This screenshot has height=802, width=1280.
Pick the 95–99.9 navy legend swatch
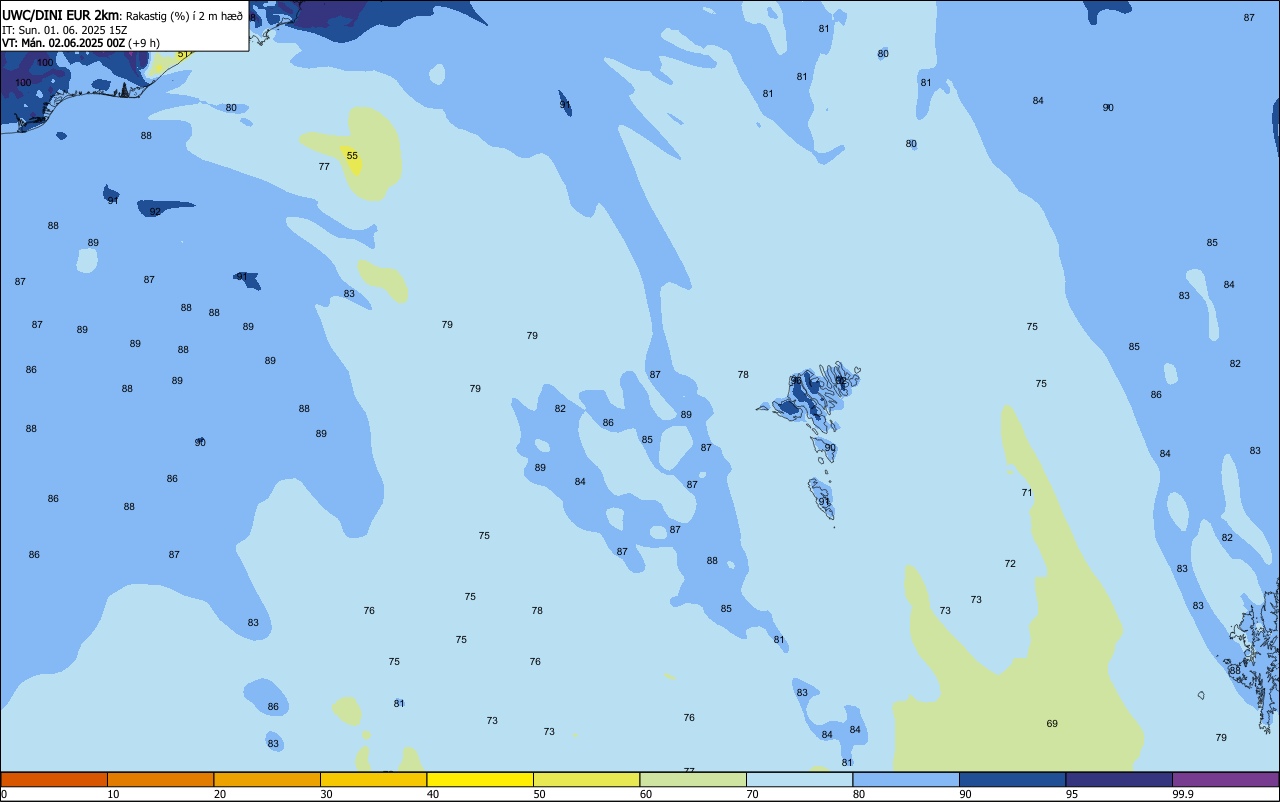click(x=1119, y=780)
